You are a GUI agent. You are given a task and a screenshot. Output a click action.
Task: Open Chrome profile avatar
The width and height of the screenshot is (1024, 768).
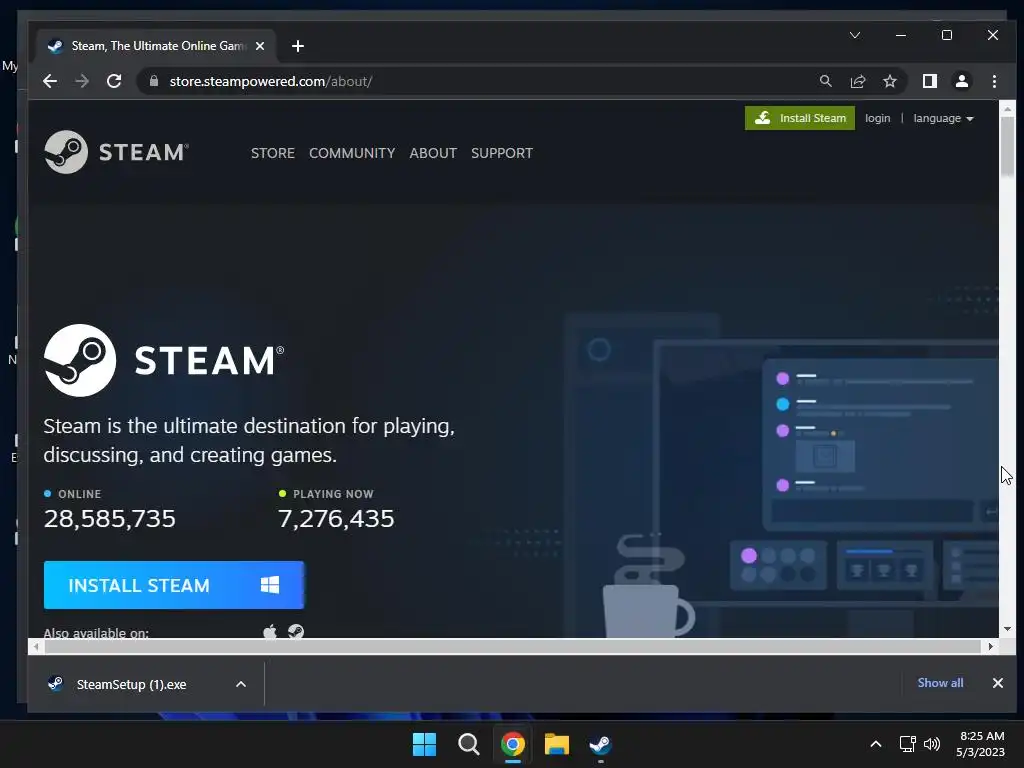click(x=961, y=81)
